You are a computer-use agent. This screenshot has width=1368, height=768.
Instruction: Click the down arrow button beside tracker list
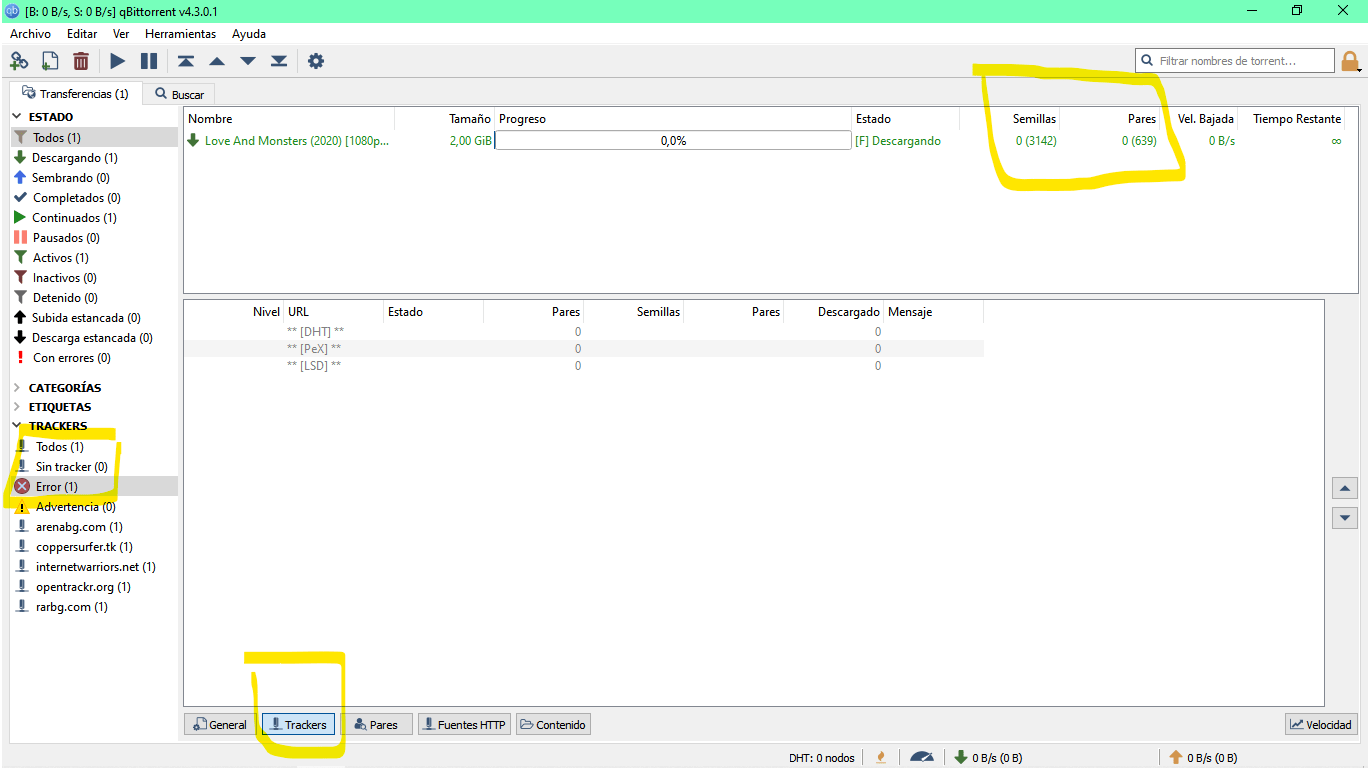[1345, 518]
